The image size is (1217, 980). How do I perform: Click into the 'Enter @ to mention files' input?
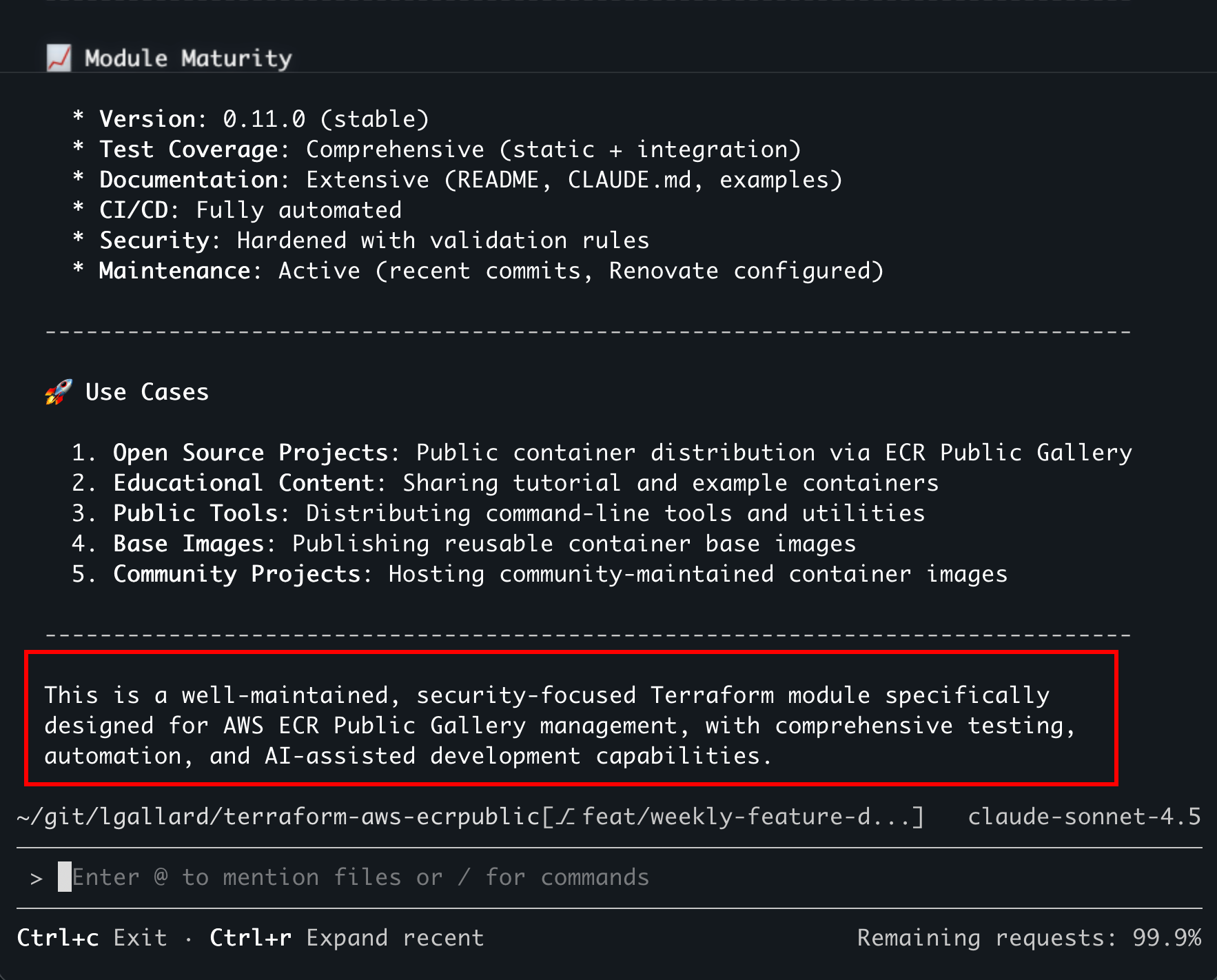pos(360,877)
